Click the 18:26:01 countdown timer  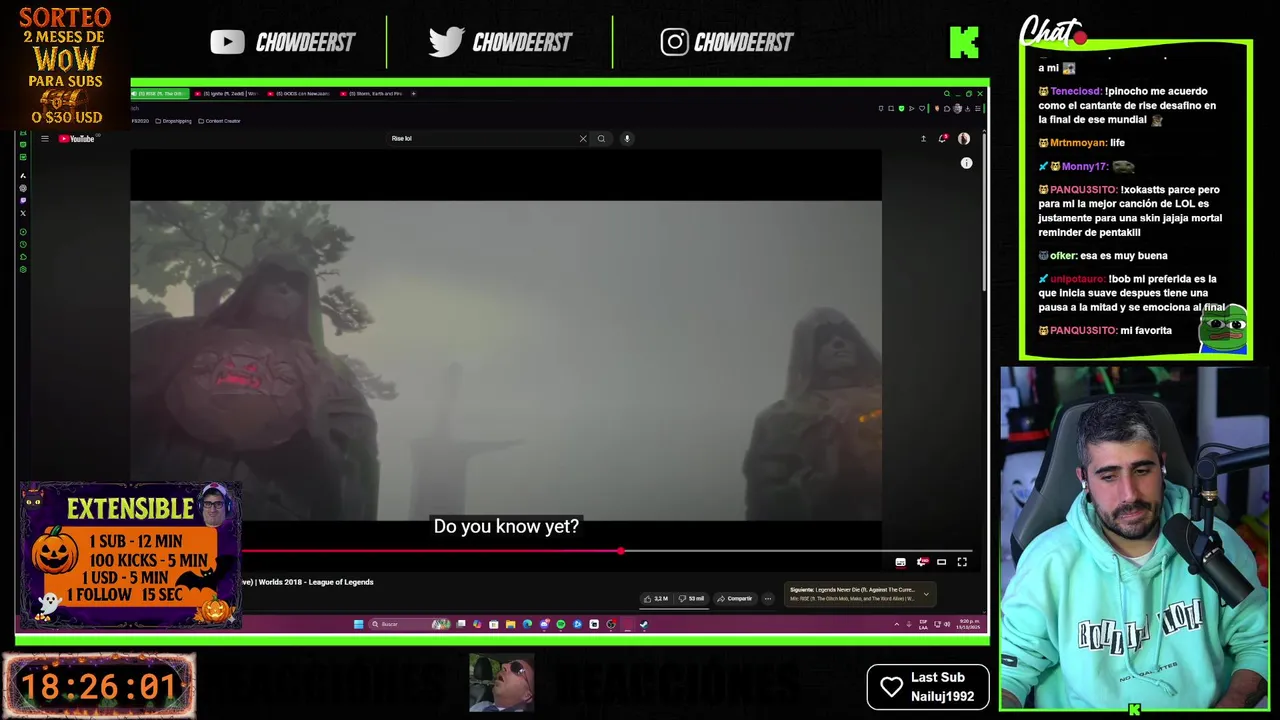coord(99,687)
